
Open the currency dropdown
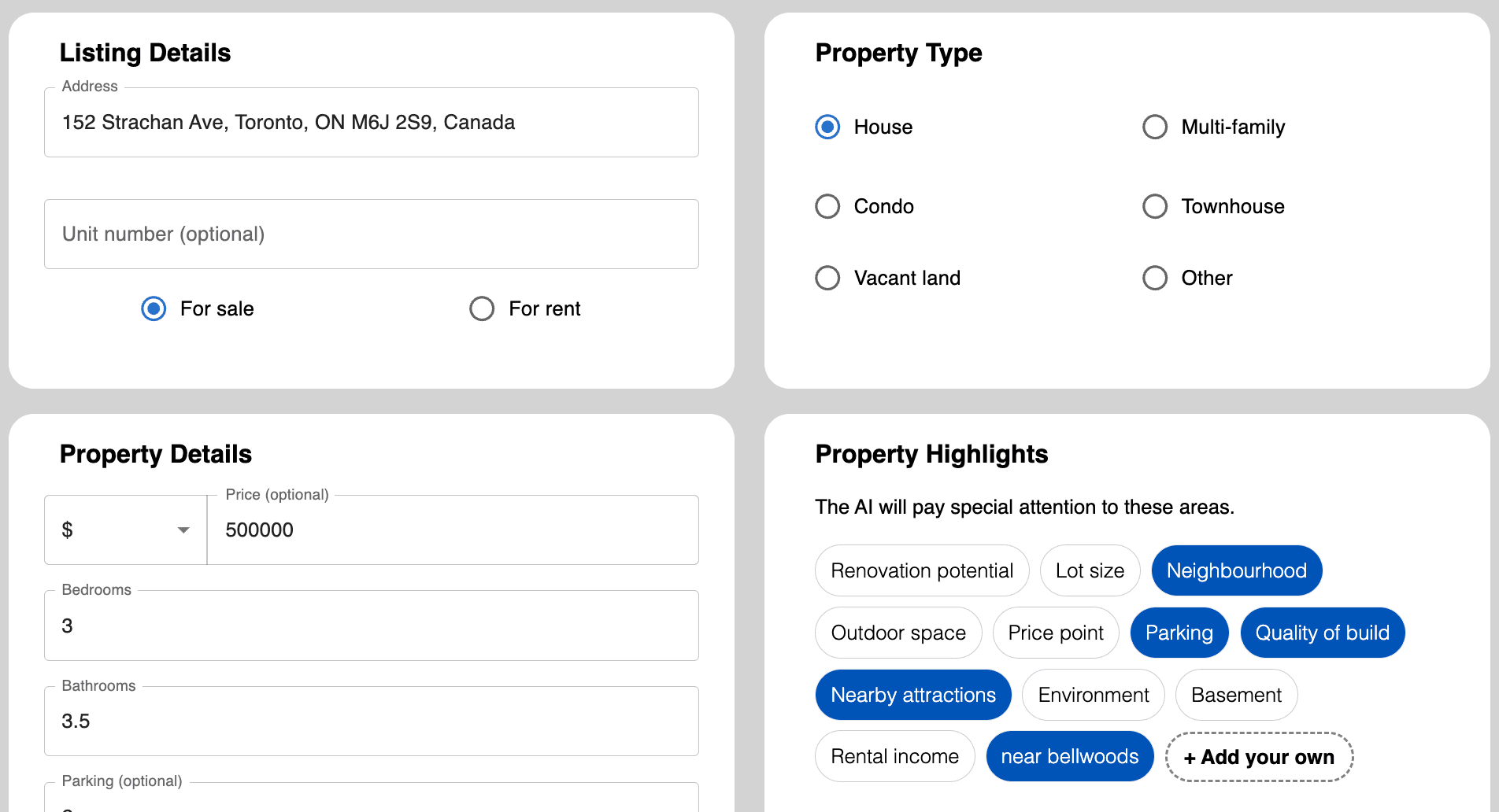pyautogui.click(x=183, y=530)
